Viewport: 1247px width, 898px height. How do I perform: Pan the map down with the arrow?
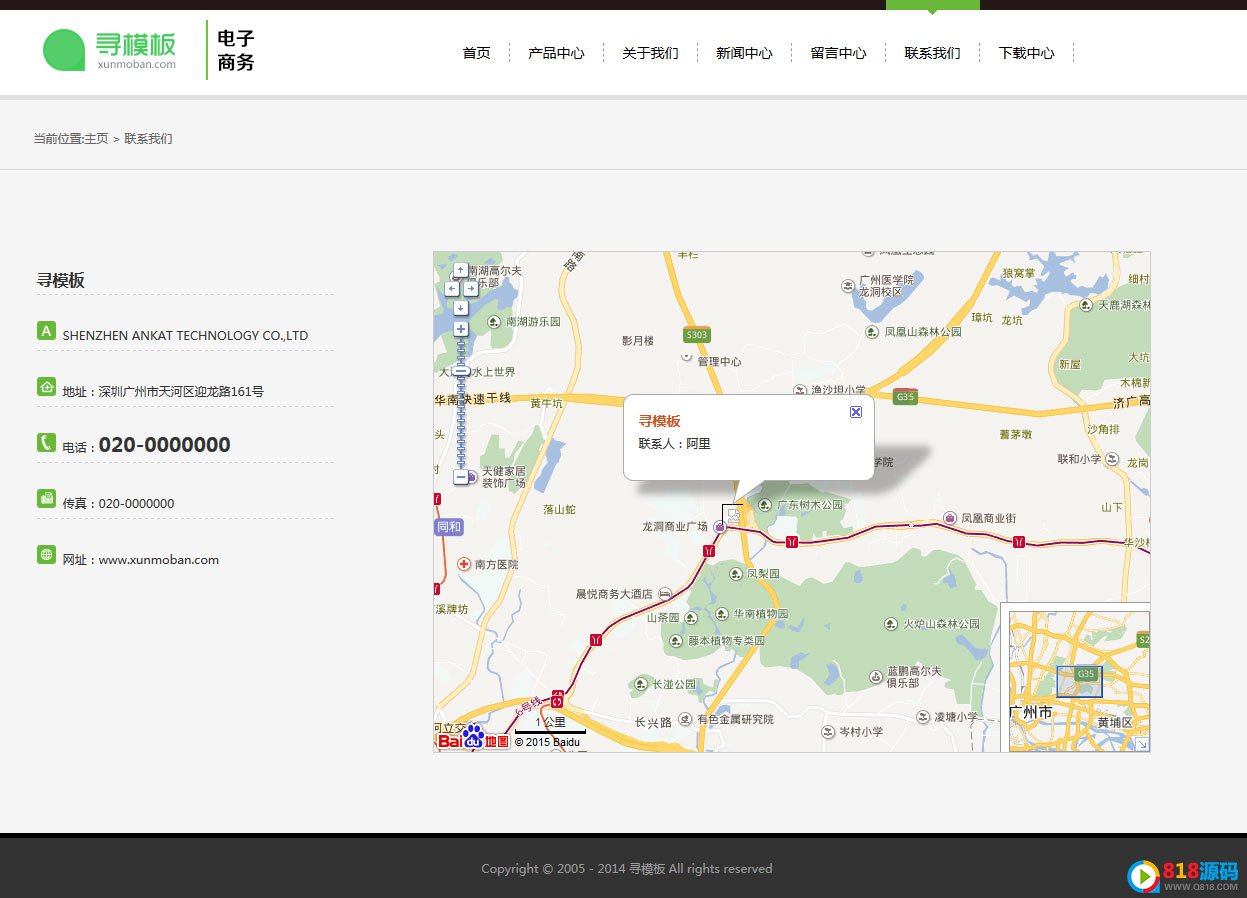460,307
